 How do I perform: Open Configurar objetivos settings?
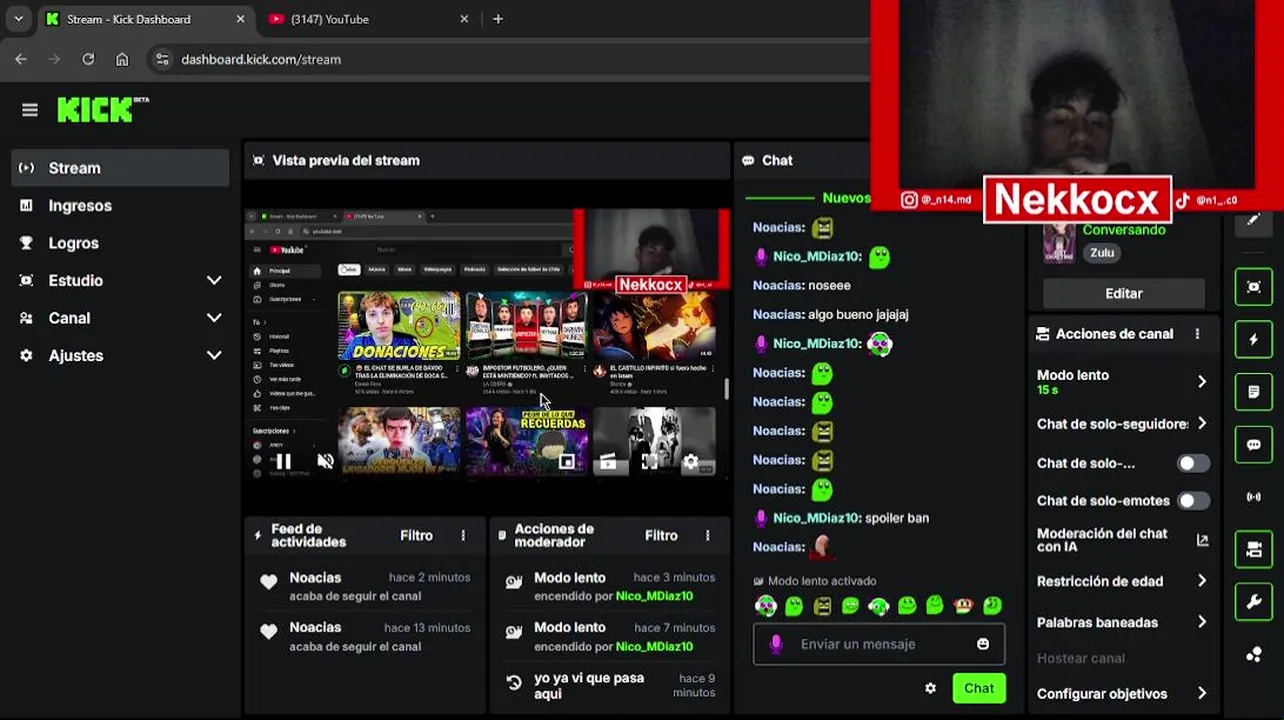[x=1122, y=693]
